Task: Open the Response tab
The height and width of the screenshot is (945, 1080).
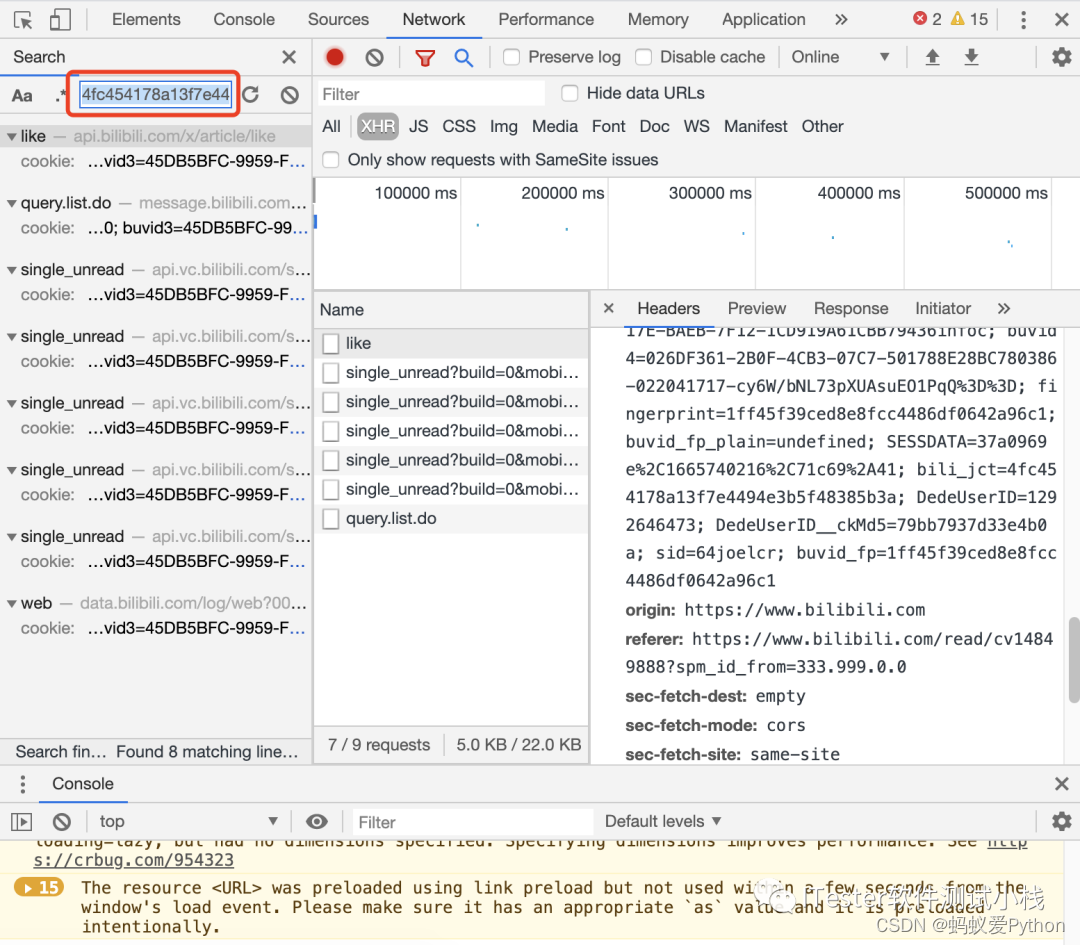Action: click(851, 309)
